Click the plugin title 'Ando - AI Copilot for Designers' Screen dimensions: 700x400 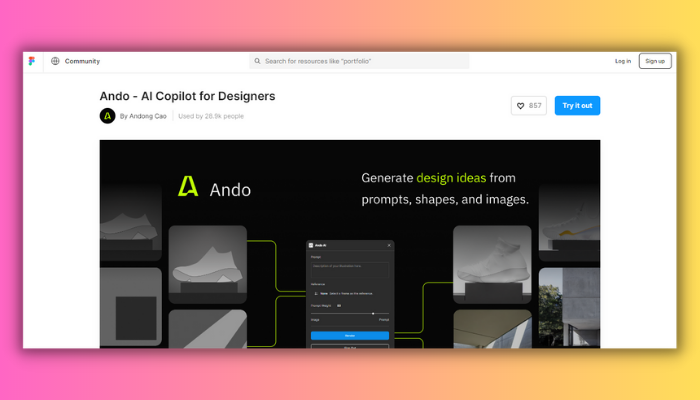coord(188,96)
